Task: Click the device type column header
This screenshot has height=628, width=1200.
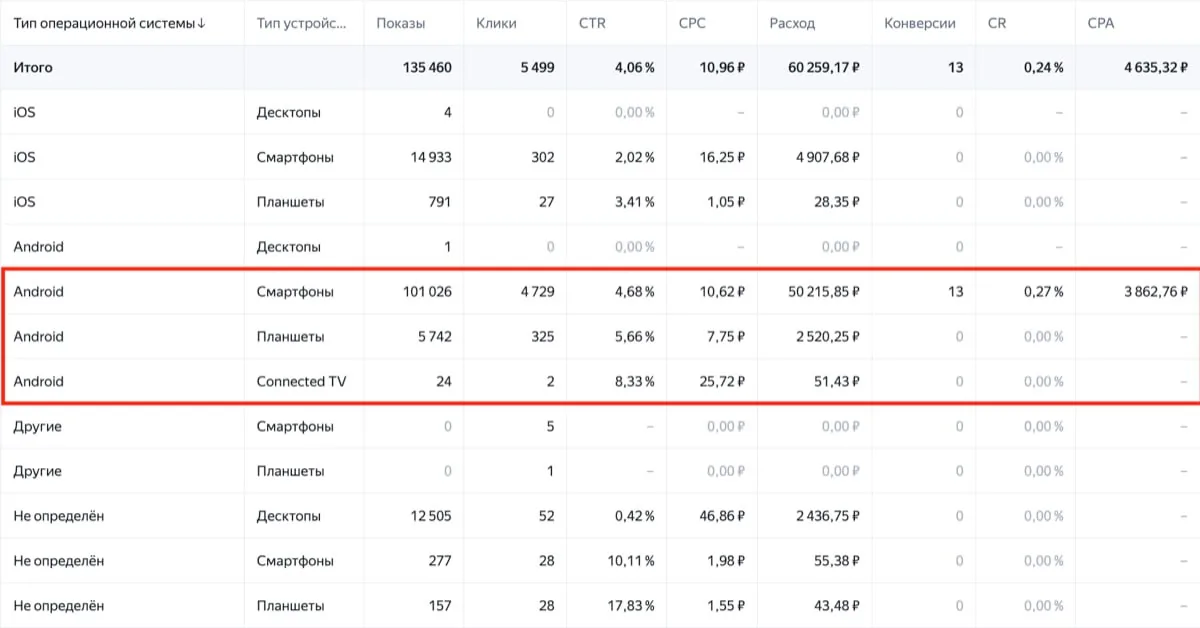Action: point(302,23)
